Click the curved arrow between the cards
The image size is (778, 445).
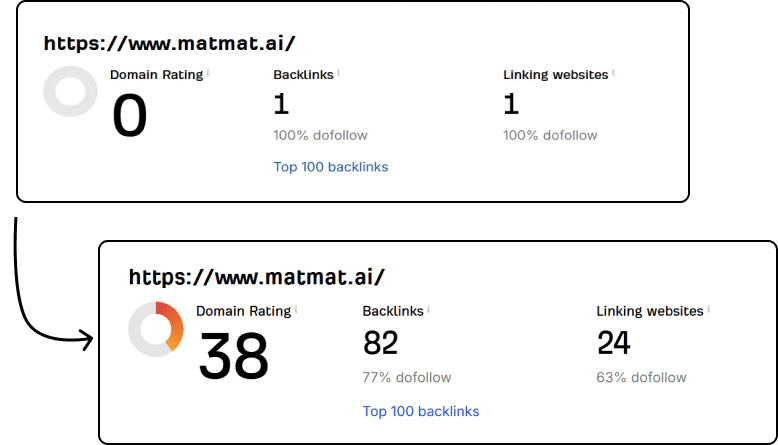(x=30, y=310)
